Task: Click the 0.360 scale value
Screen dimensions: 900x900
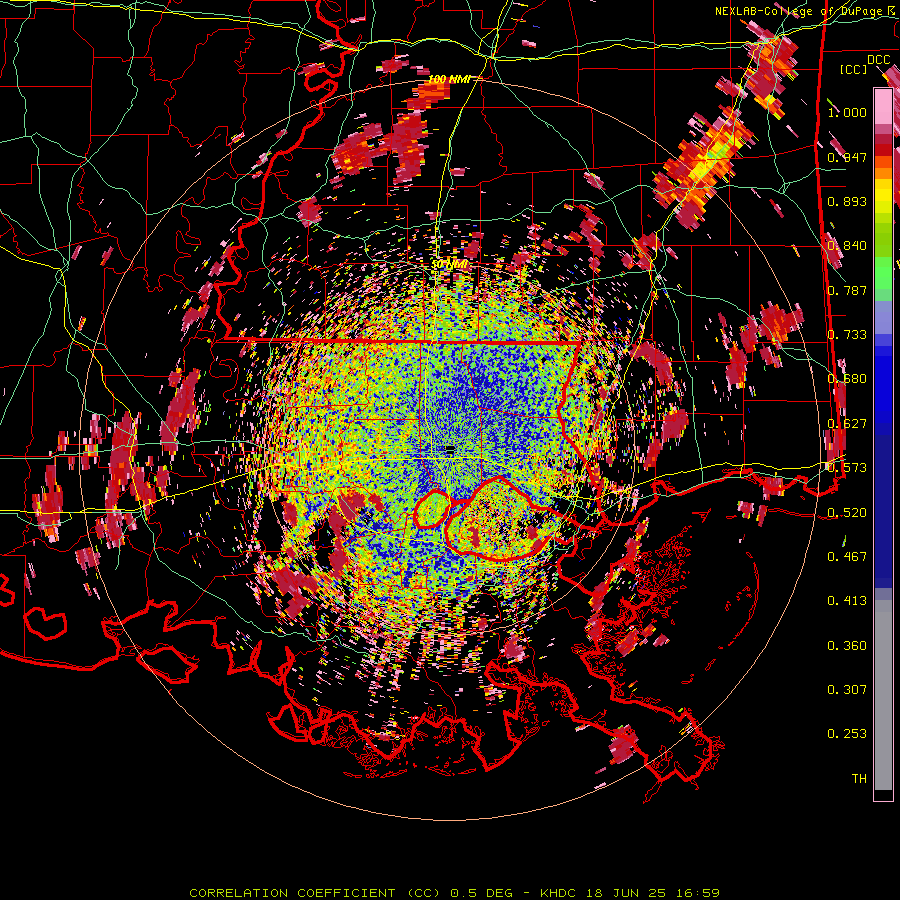Action: [847, 646]
